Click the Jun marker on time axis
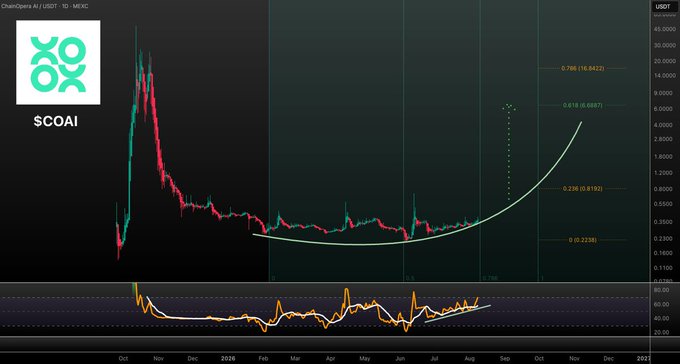Image resolution: width=680 pixels, height=364 pixels. (400, 359)
